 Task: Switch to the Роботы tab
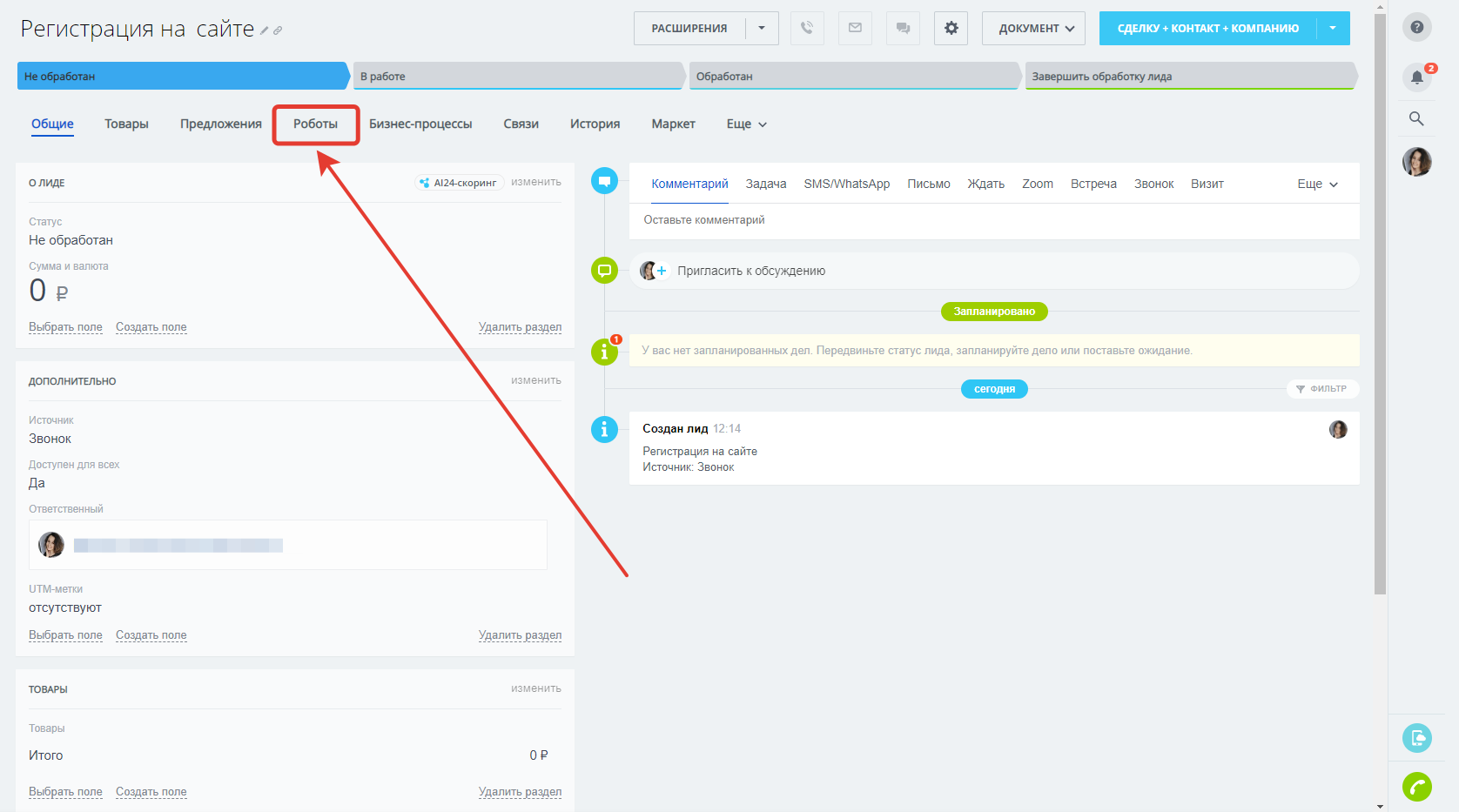coord(315,124)
